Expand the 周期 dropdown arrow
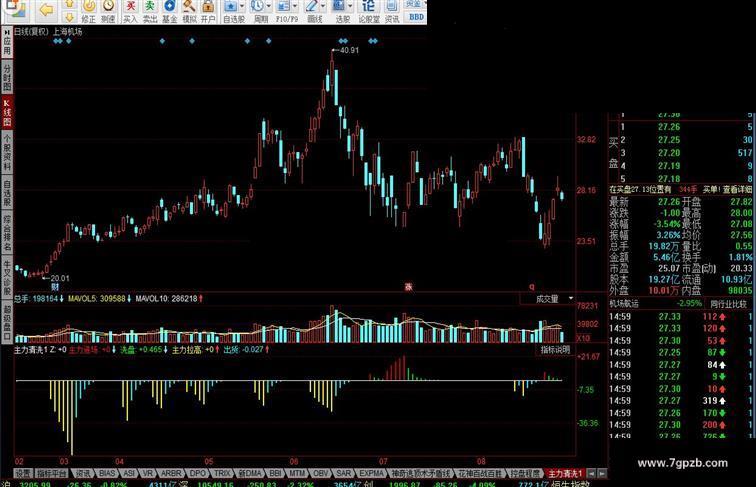The height and width of the screenshot is (487, 756). click(x=268, y=6)
